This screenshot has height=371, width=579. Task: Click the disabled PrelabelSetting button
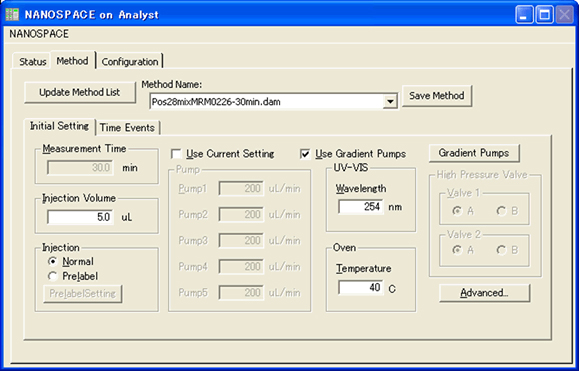click(83, 294)
